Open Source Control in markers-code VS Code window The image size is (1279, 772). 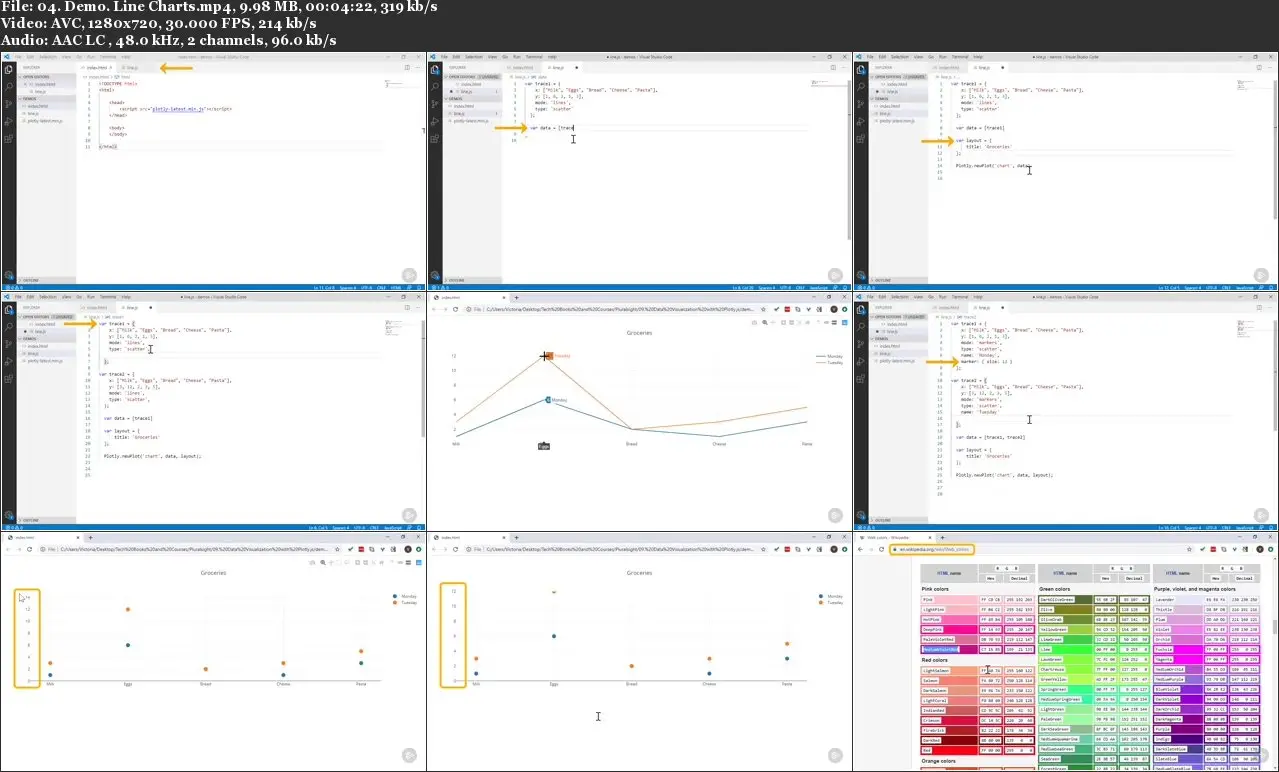tap(860, 345)
